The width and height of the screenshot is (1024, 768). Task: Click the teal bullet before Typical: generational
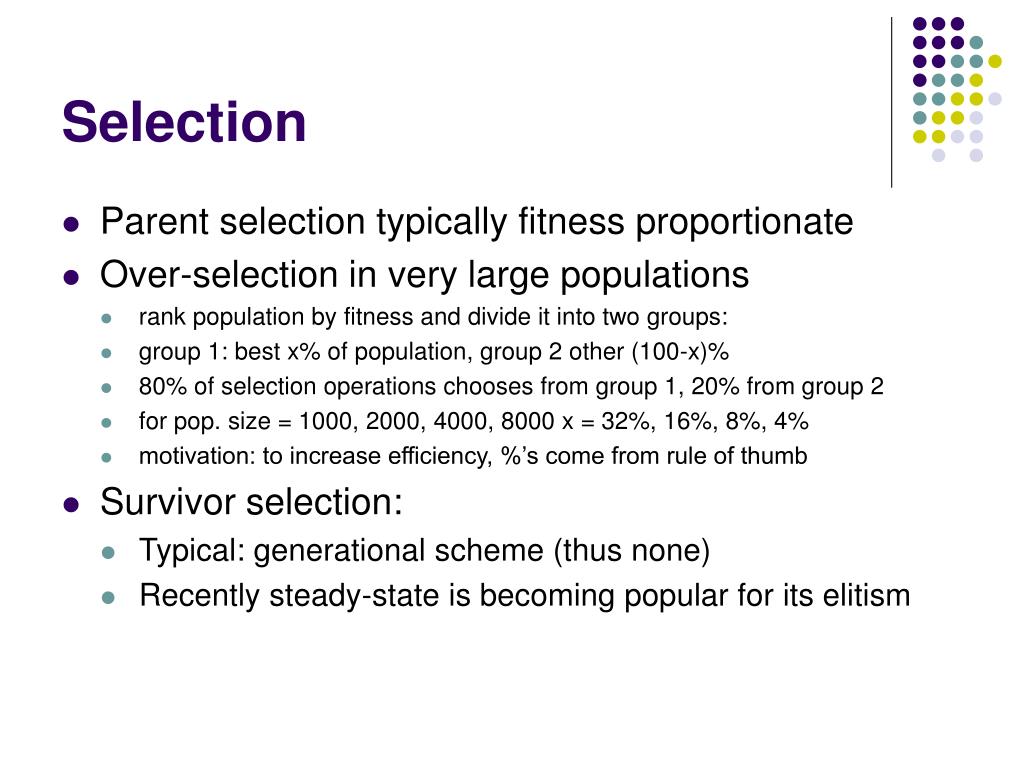(108, 553)
